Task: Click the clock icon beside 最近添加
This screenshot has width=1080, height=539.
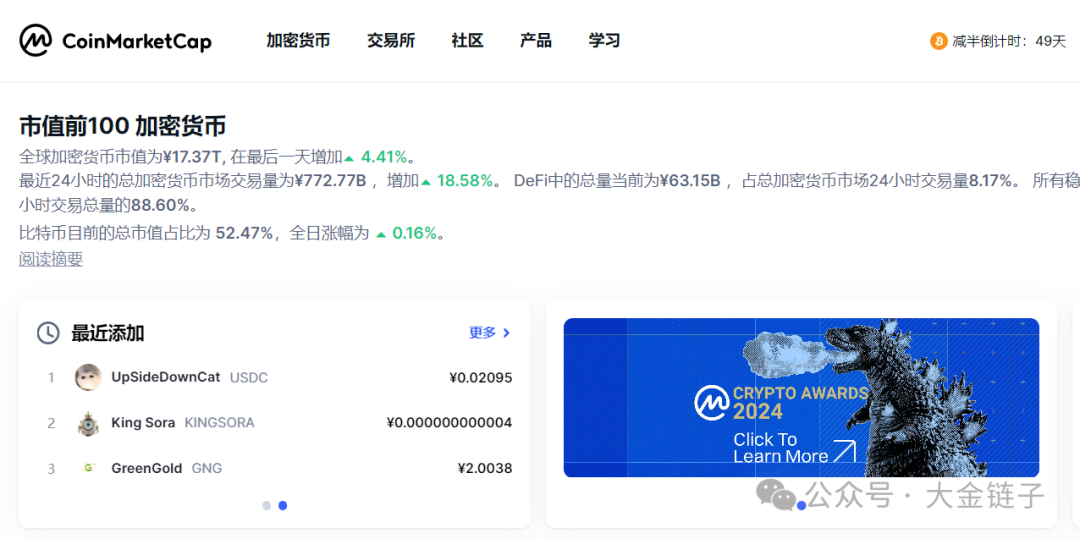Action: (x=48, y=333)
